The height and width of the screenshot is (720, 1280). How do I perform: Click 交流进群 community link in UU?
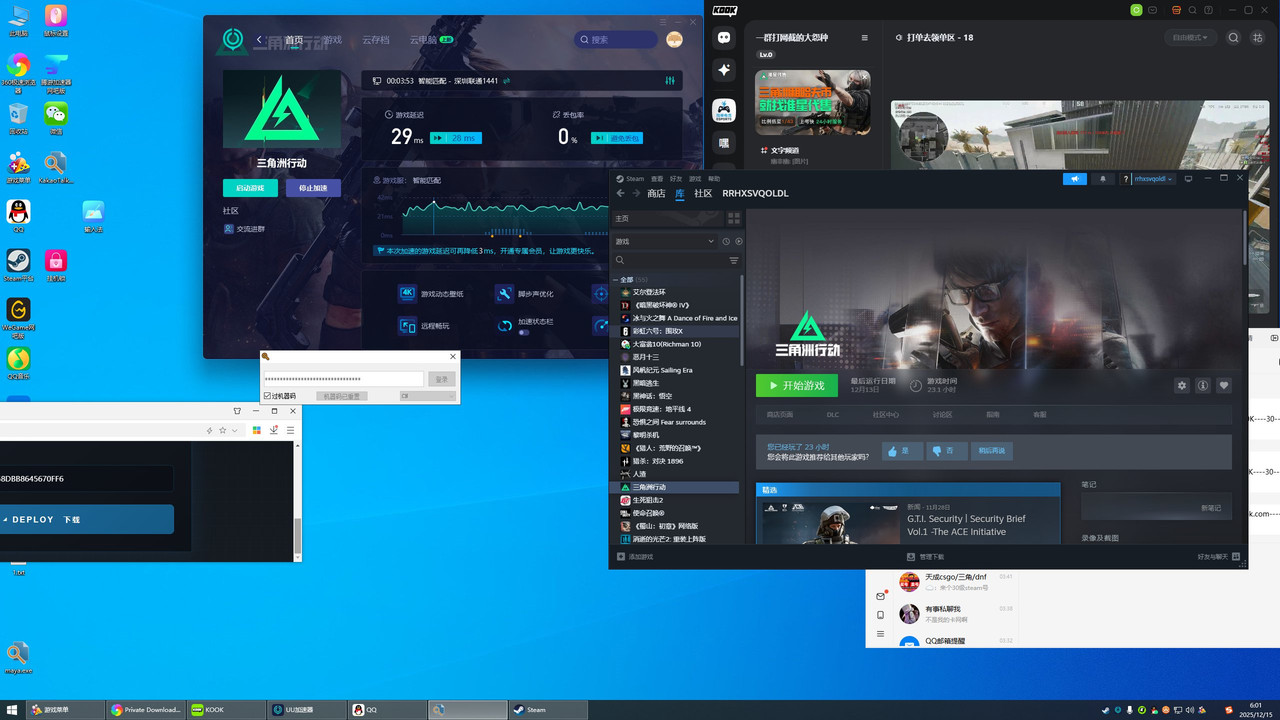click(x=244, y=229)
